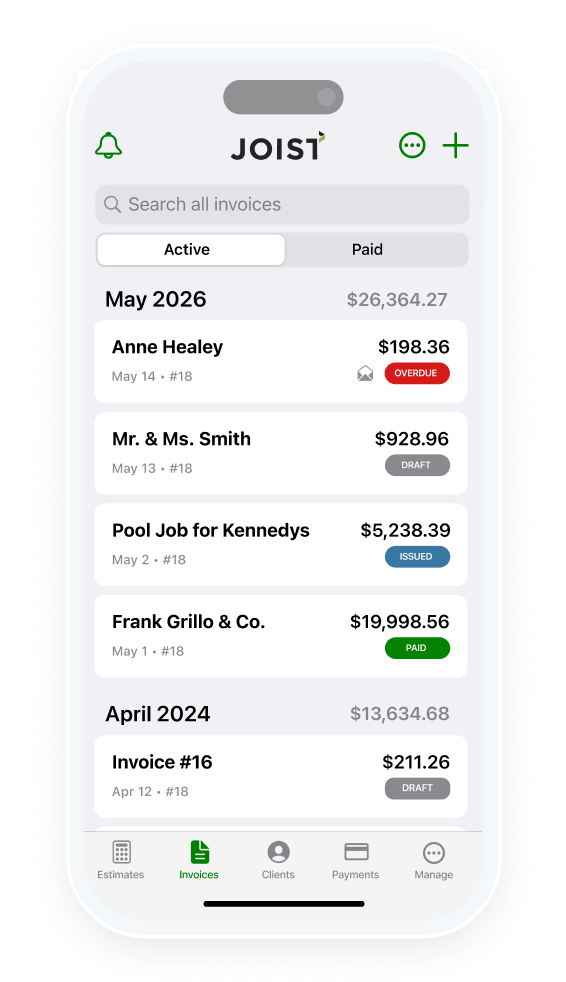Click the Search all invoices field
566x982 pixels.
click(282, 204)
